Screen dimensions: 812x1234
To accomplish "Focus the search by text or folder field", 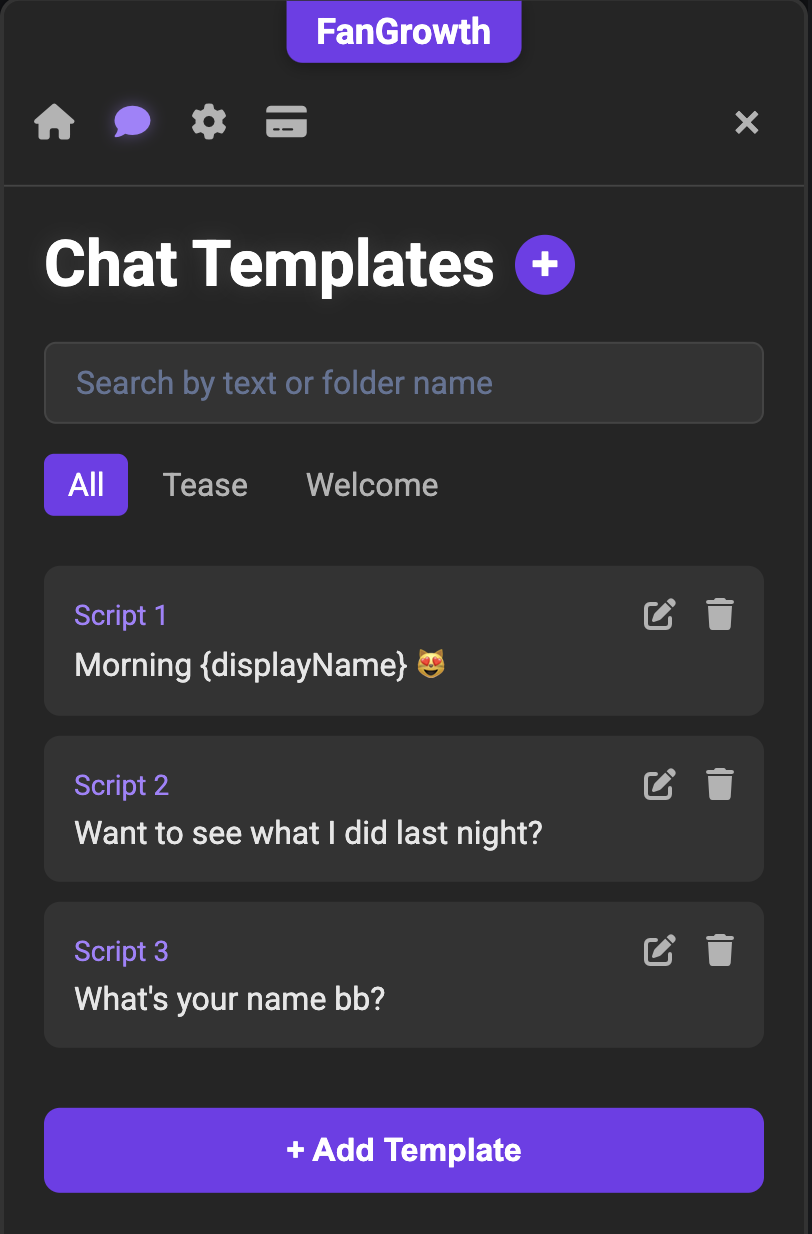I will pos(404,383).
